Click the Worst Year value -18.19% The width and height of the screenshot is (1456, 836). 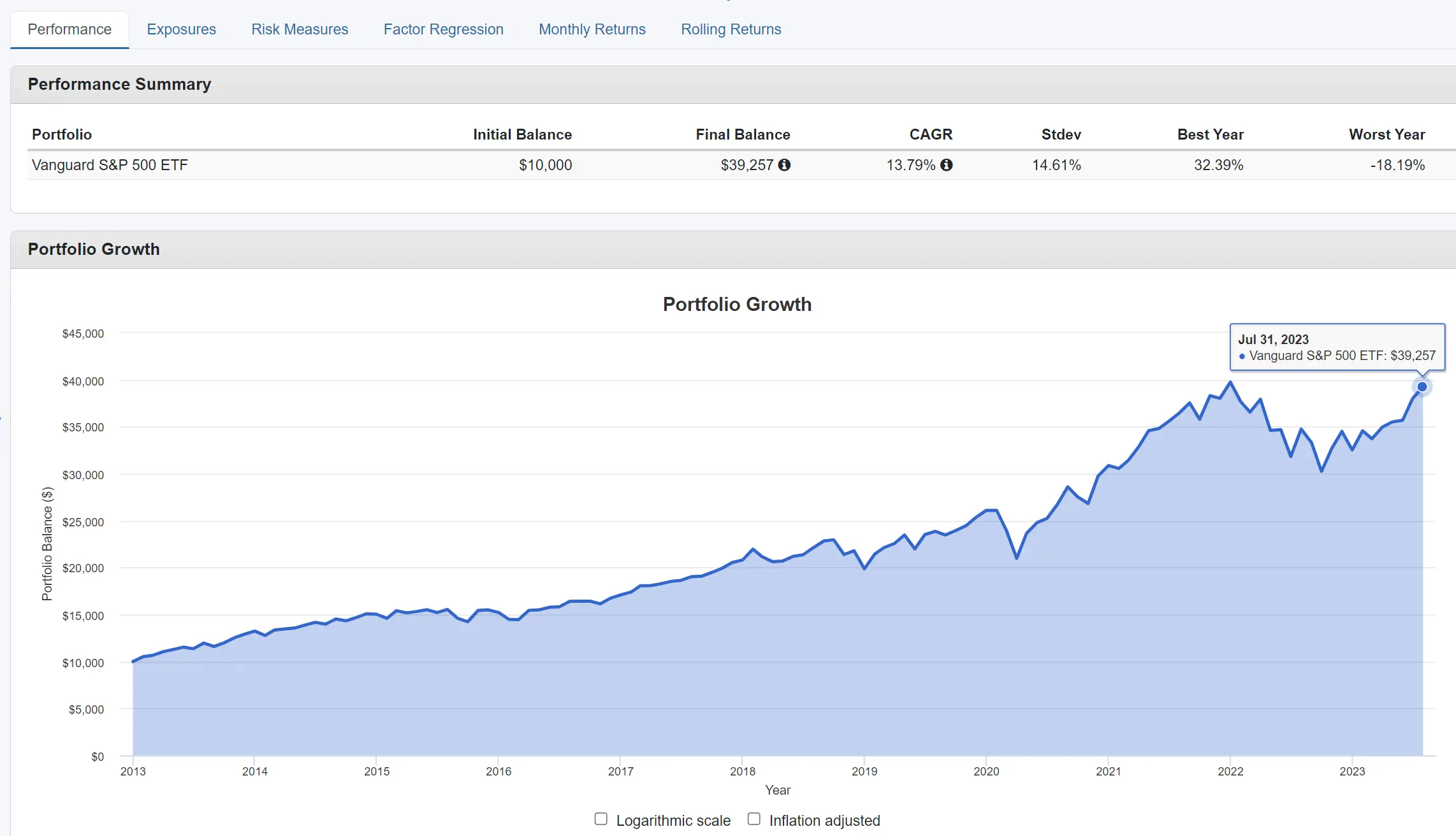(1397, 165)
